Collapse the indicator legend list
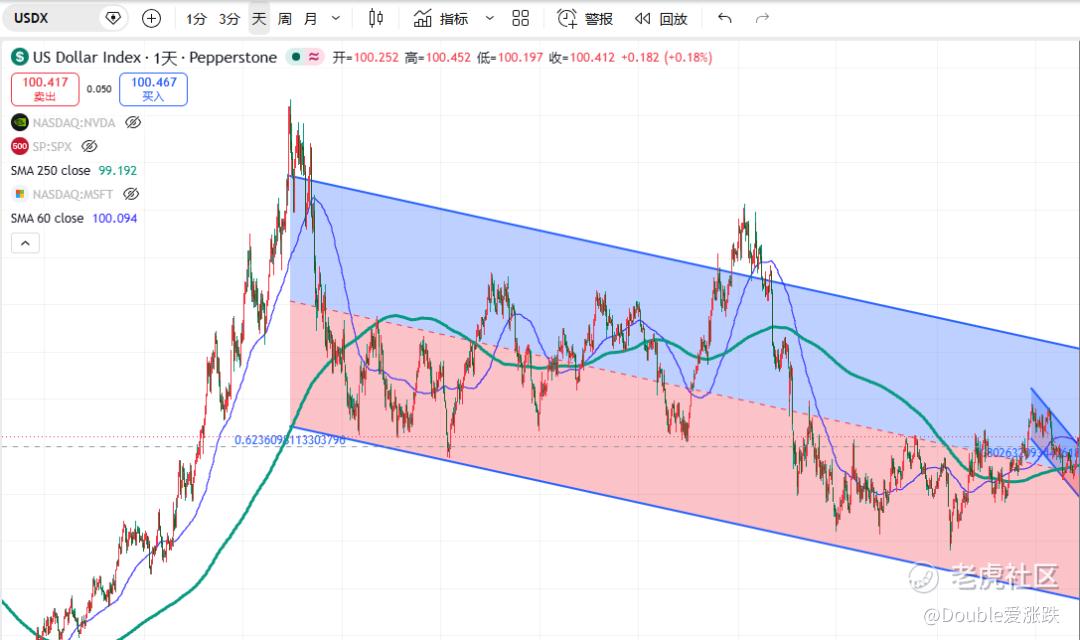 pyautogui.click(x=25, y=243)
